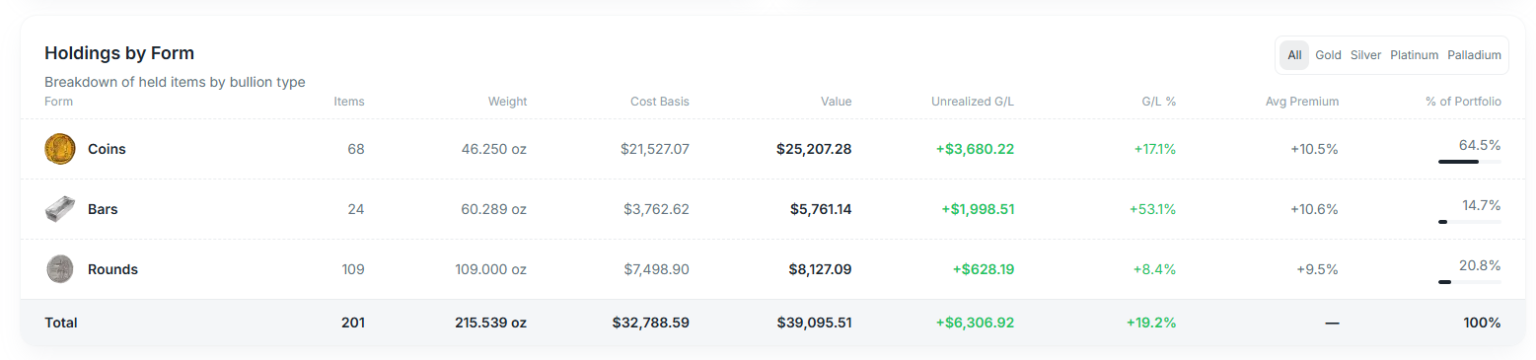
Task: Click the Coins value $25,207.28
Action: (x=814, y=149)
